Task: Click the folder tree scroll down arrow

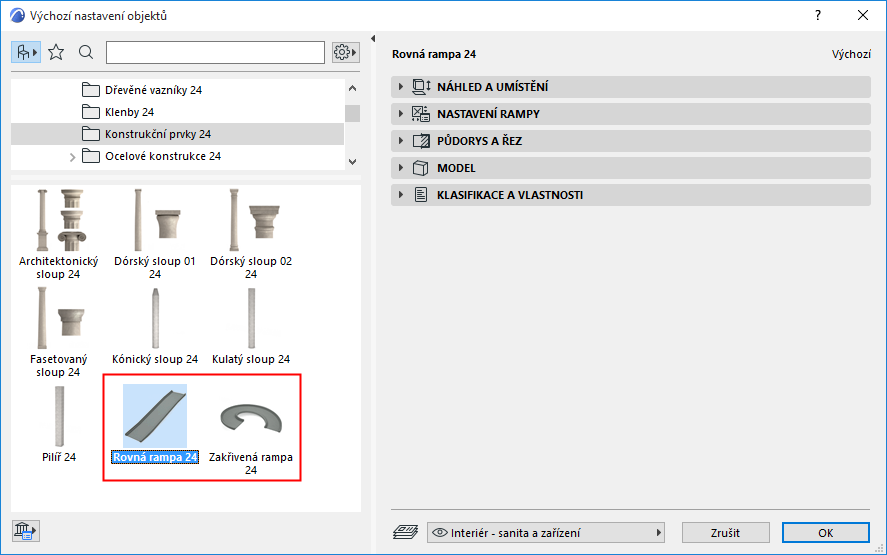Action: (352, 162)
